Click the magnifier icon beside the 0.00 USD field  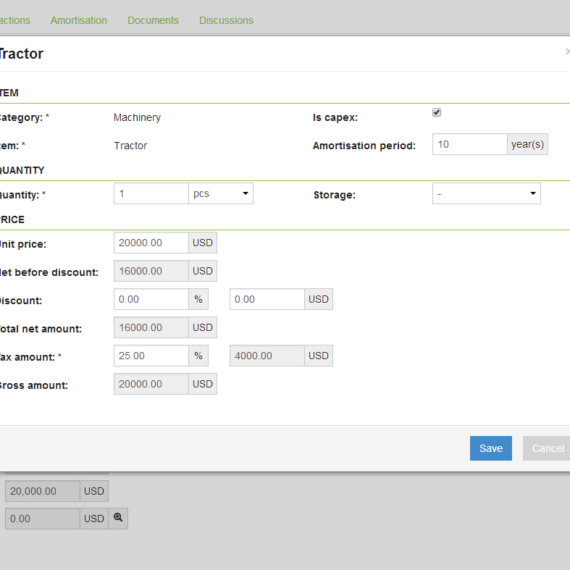[118, 518]
